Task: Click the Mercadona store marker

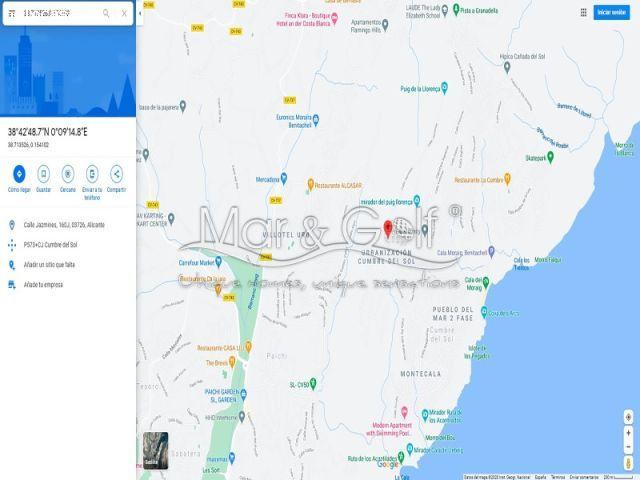Action: point(284,178)
